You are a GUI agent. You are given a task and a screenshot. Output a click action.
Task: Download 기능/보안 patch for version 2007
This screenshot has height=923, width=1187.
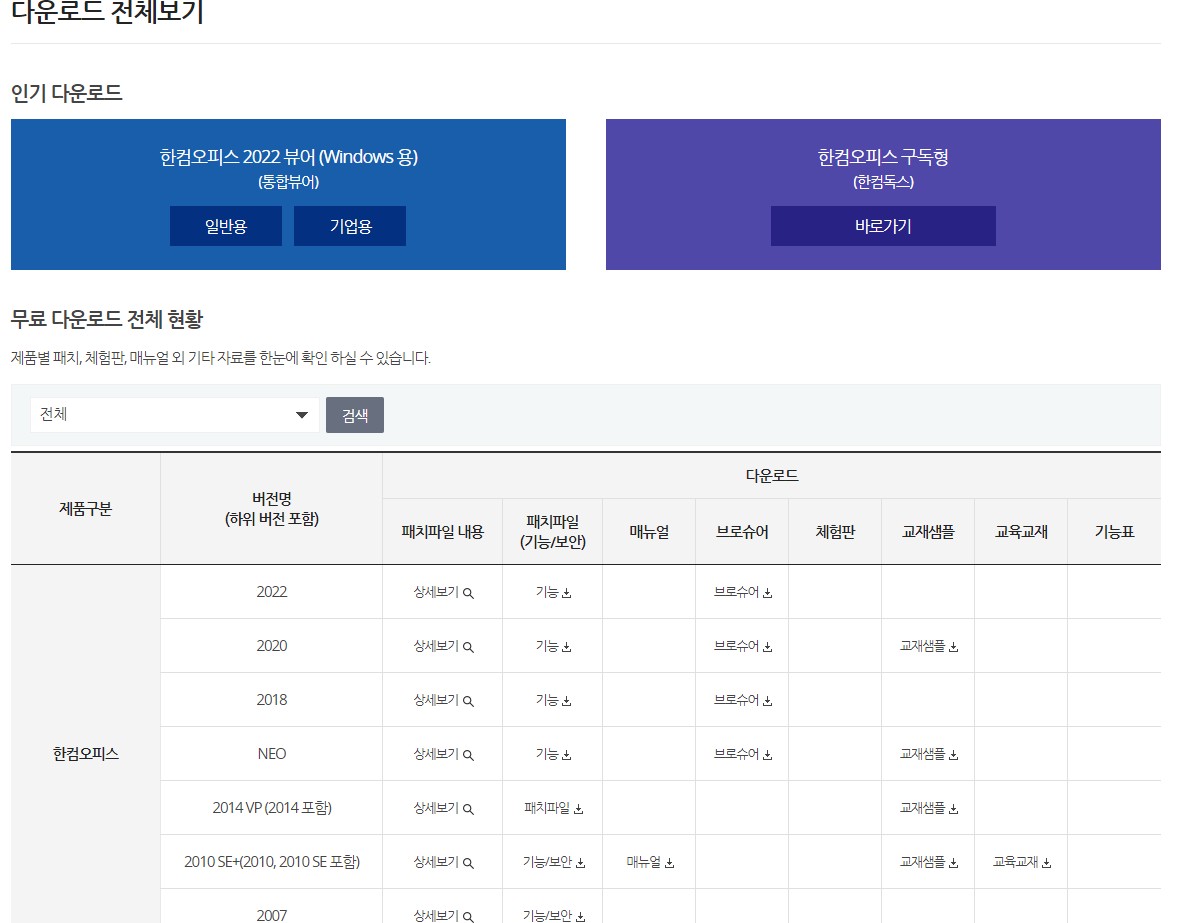click(553, 915)
